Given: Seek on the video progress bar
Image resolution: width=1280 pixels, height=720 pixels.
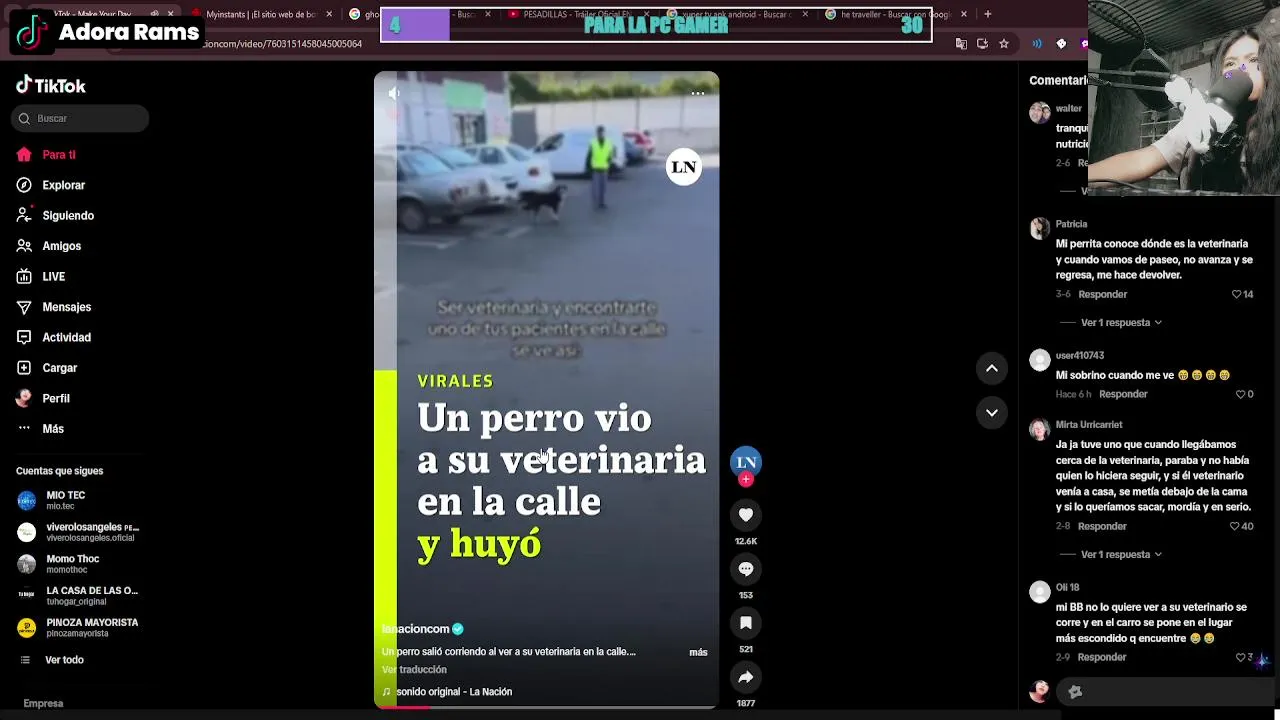Looking at the screenshot, I should 546,706.
